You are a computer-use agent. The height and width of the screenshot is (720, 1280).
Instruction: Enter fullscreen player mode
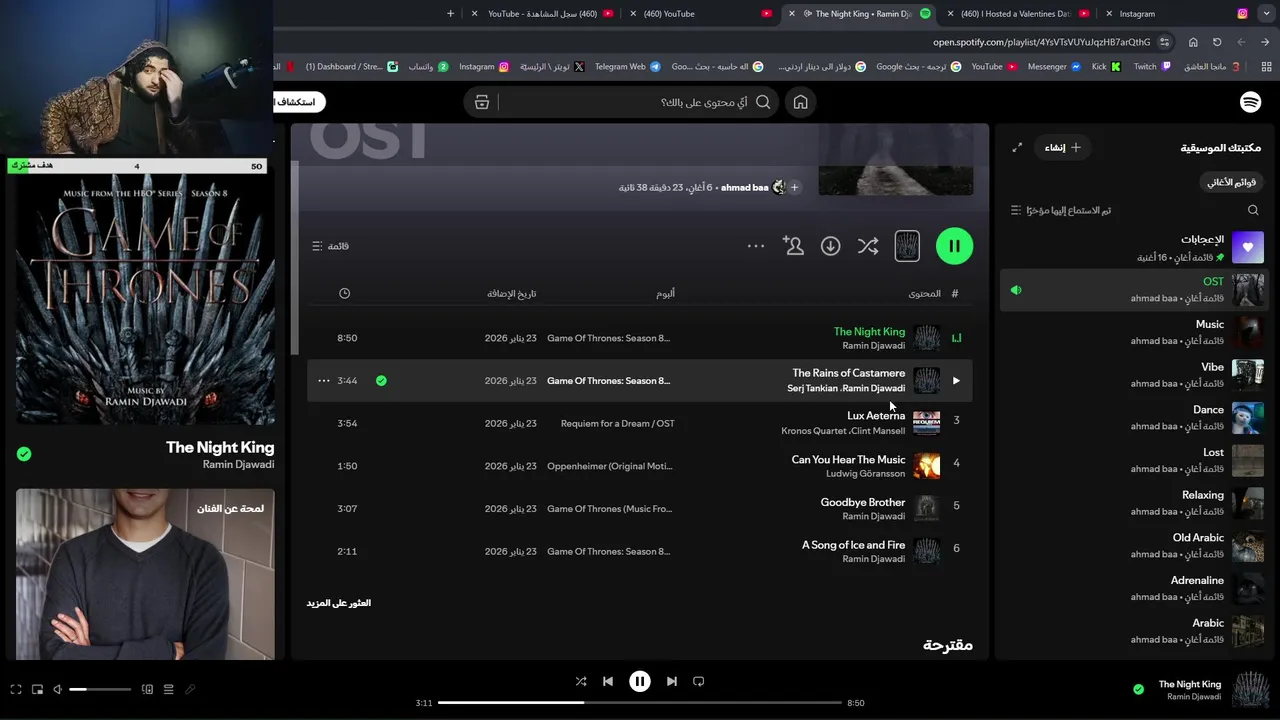16,689
